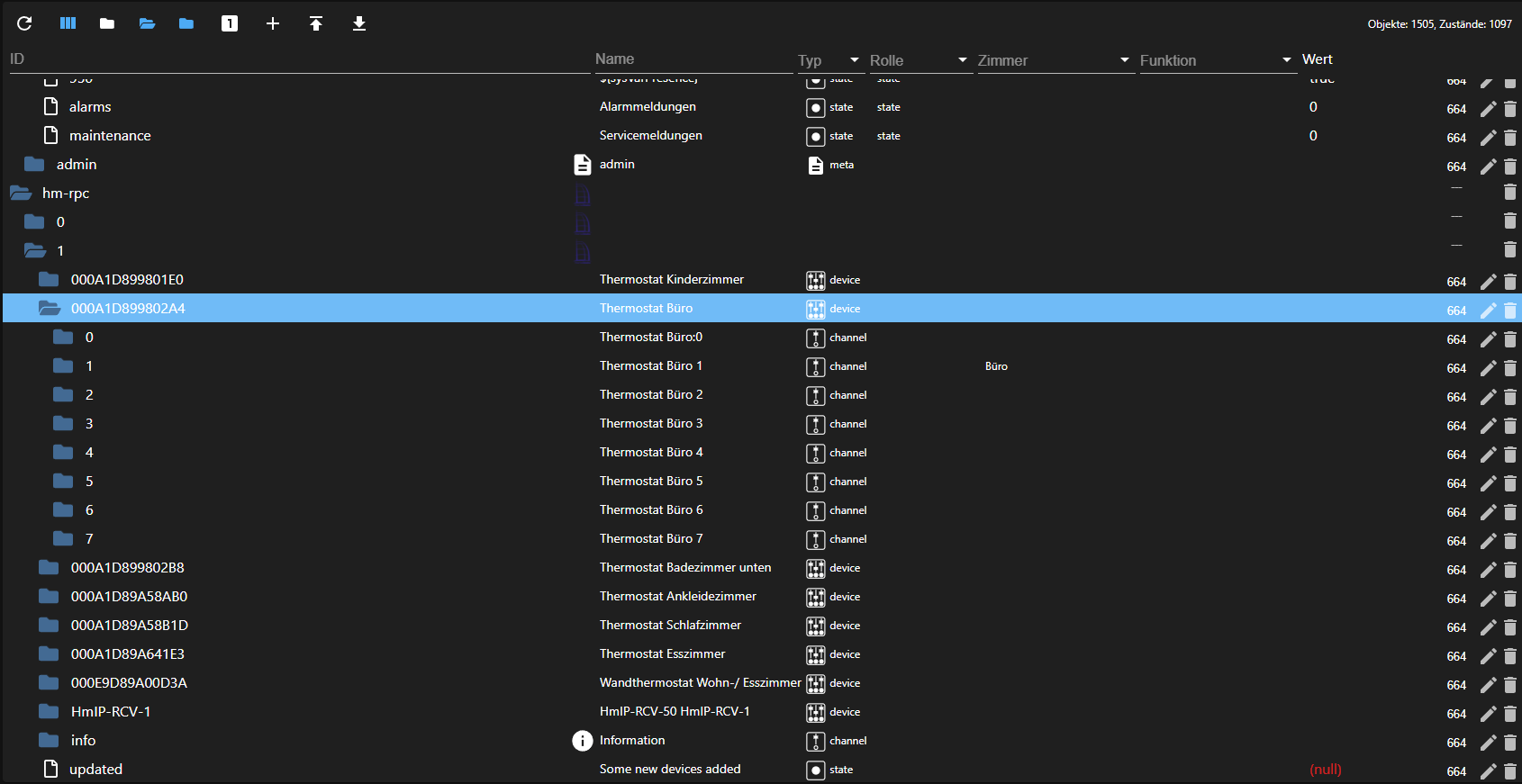1522x784 pixels.
Task: Click the Objekte and Zustände counter text
Action: pyautogui.click(x=1439, y=24)
